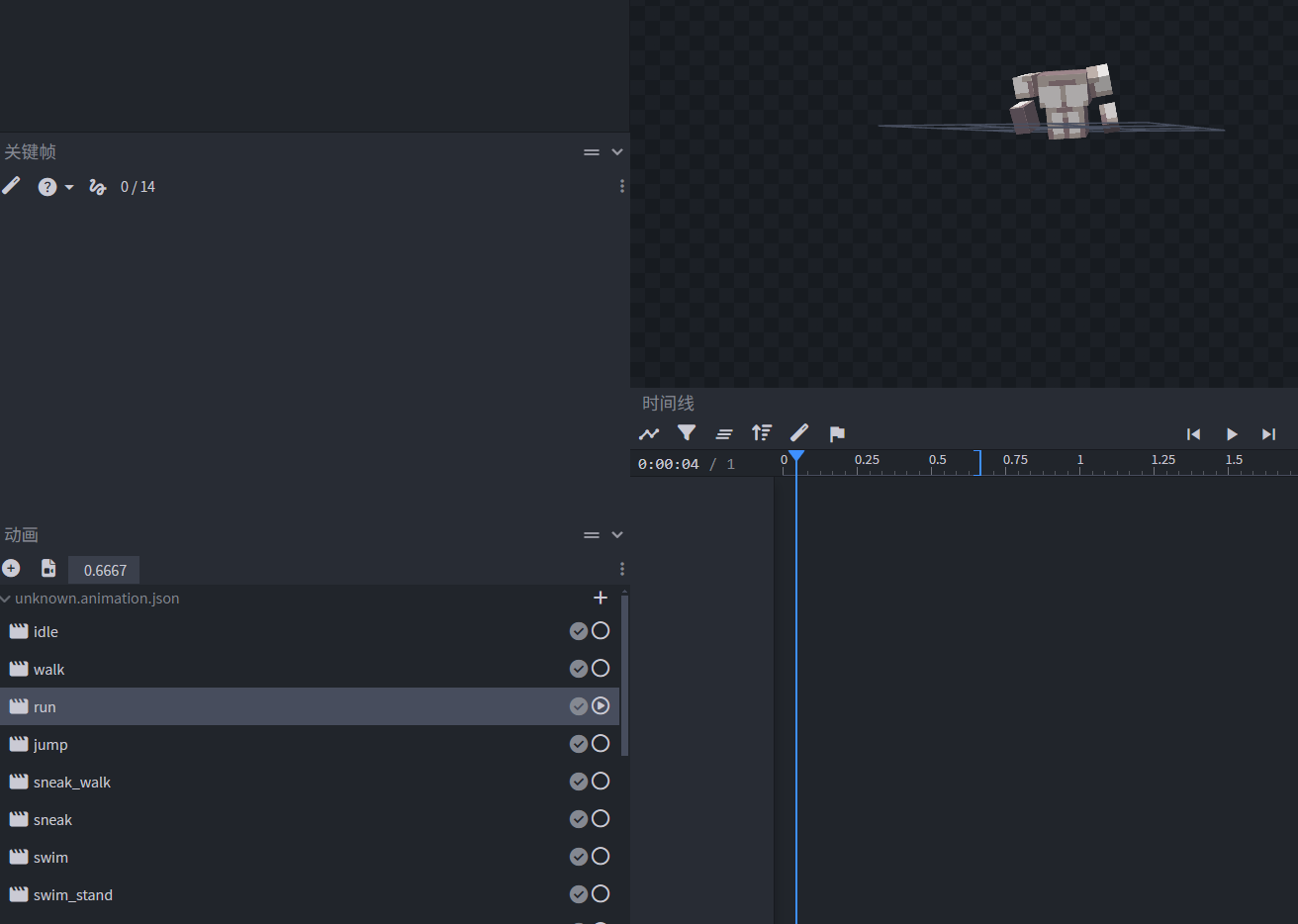This screenshot has width=1298, height=924.
Task: Click the 0:00:04 timestamp display
Action: point(669,464)
